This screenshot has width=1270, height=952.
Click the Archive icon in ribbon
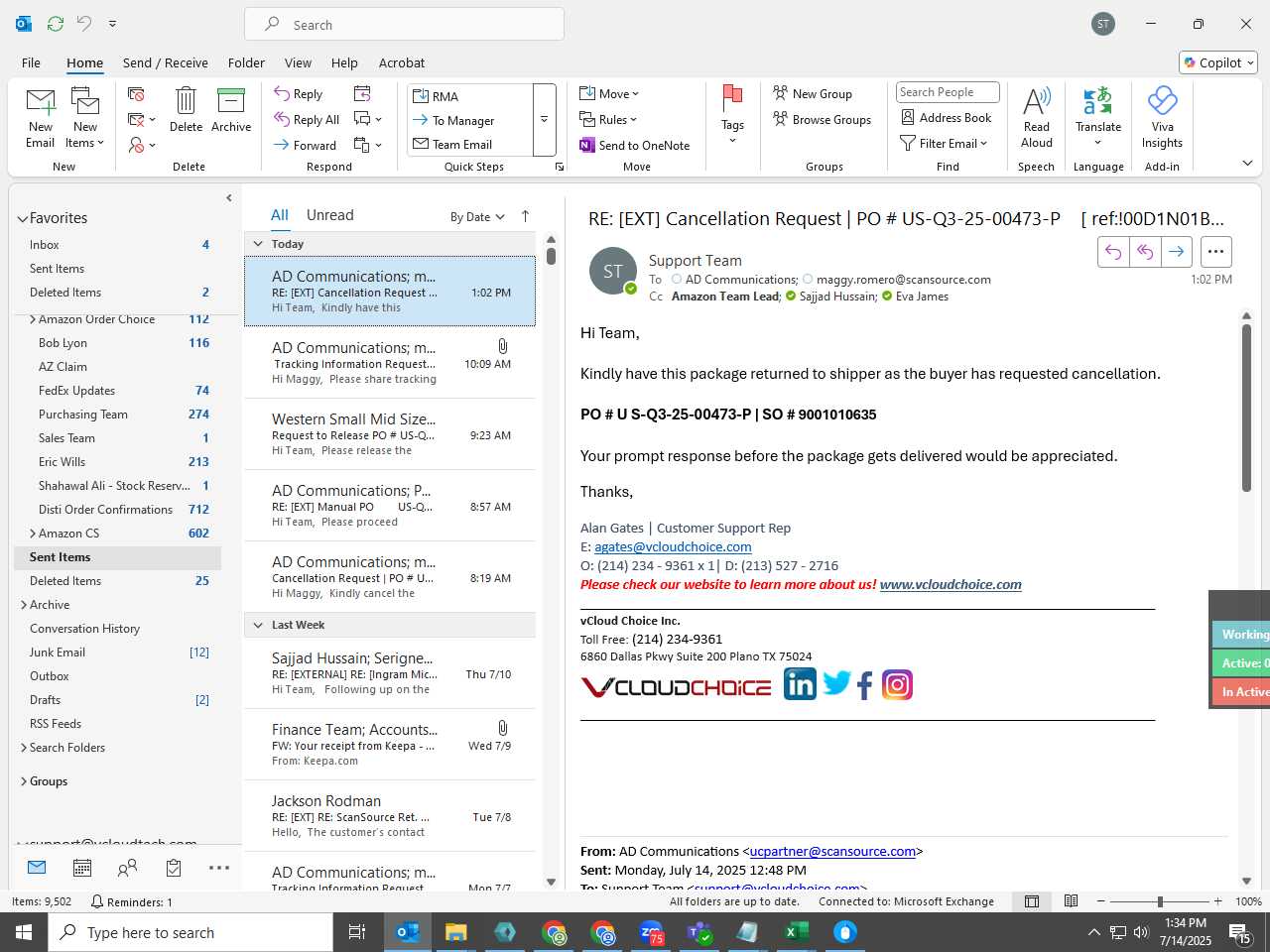pyautogui.click(x=231, y=109)
